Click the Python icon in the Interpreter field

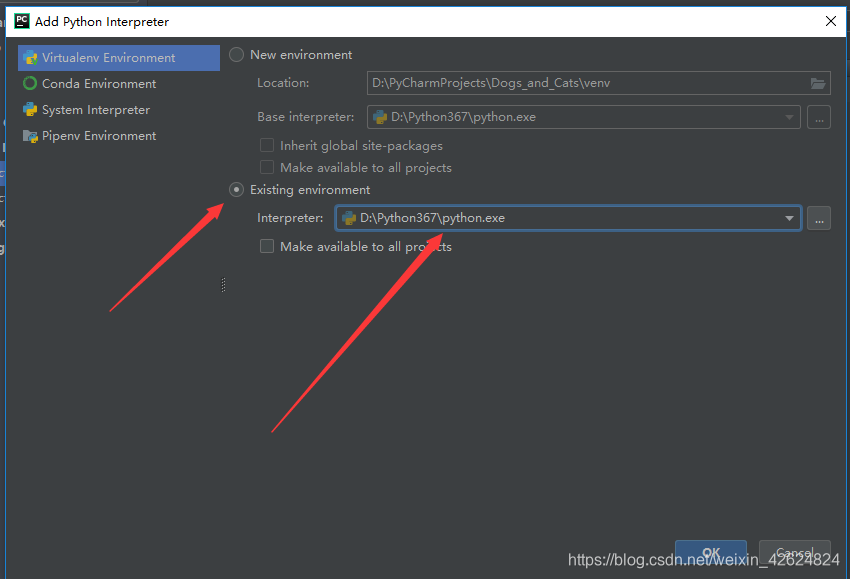click(x=349, y=218)
